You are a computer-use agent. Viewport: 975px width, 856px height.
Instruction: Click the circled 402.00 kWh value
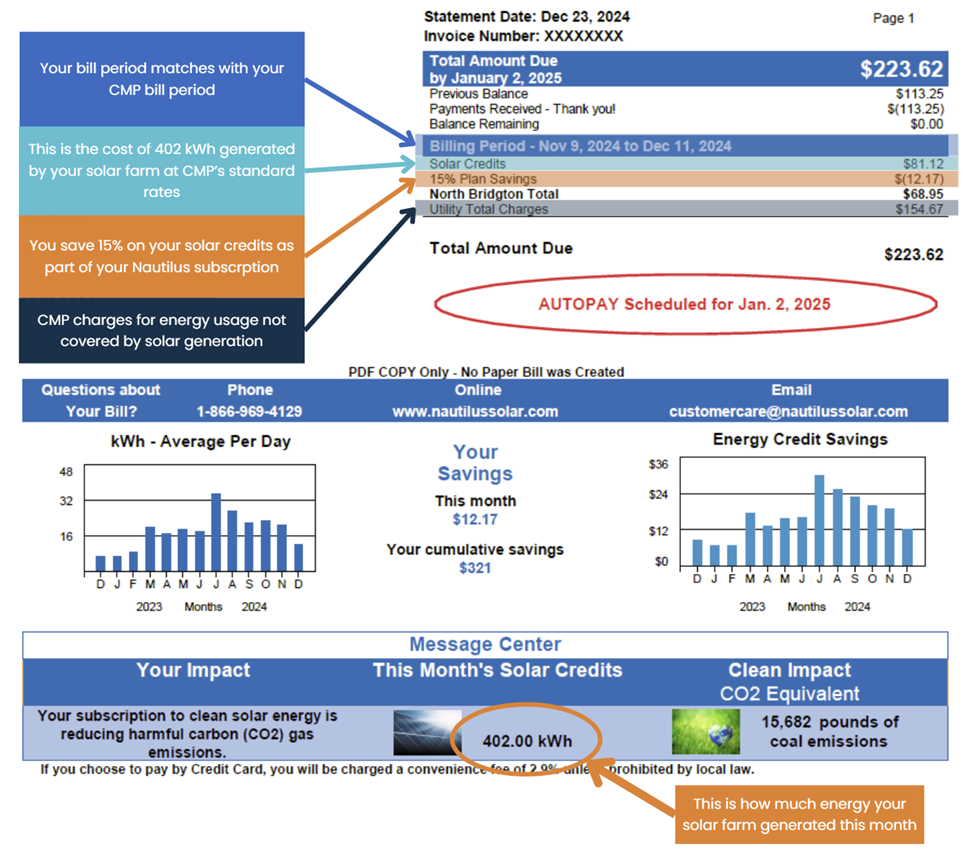pyautogui.click(x=527, y=741)
